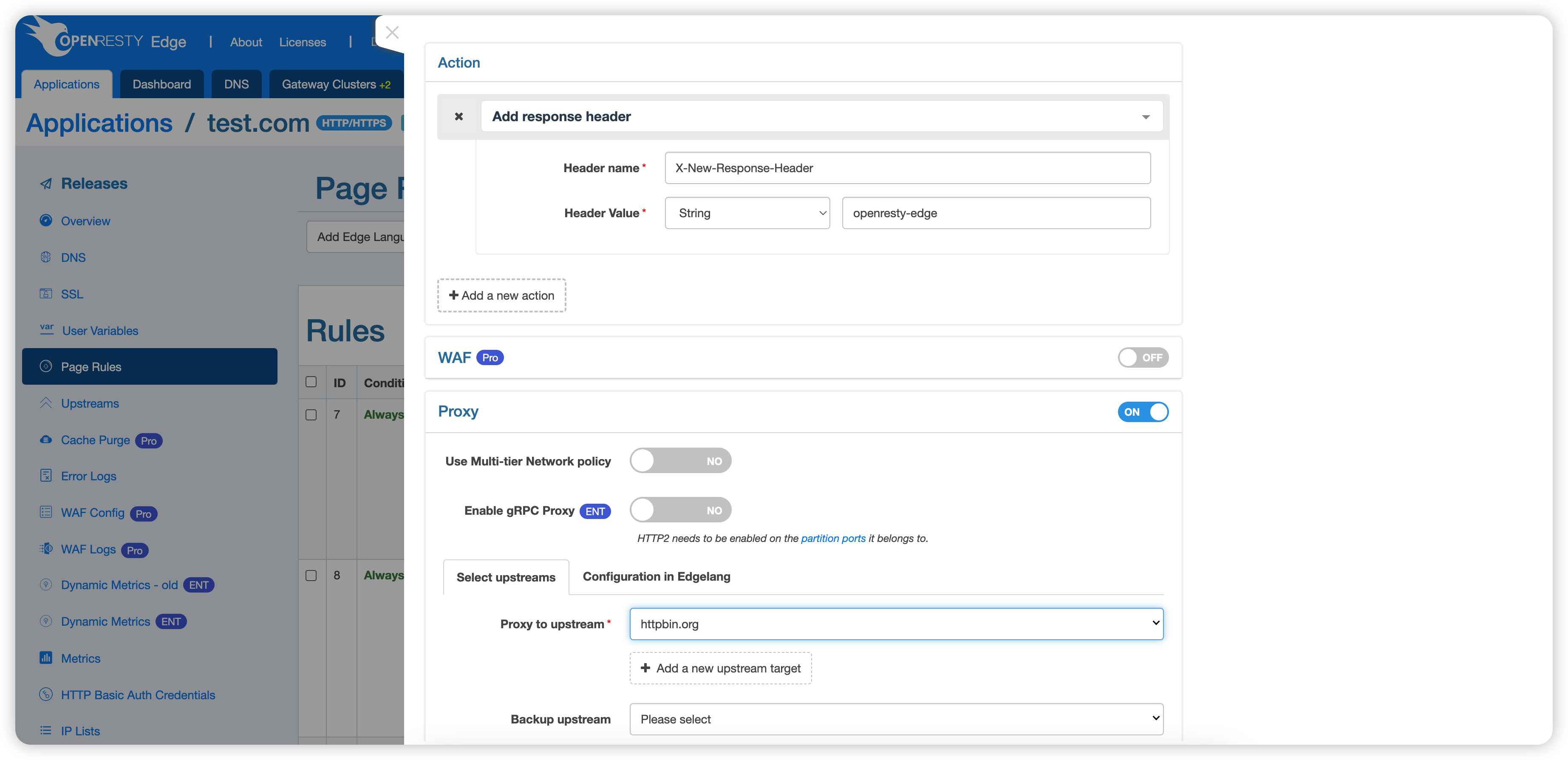
Task: Select the Configuration in Edgelang tab
Action: [656, 576]
